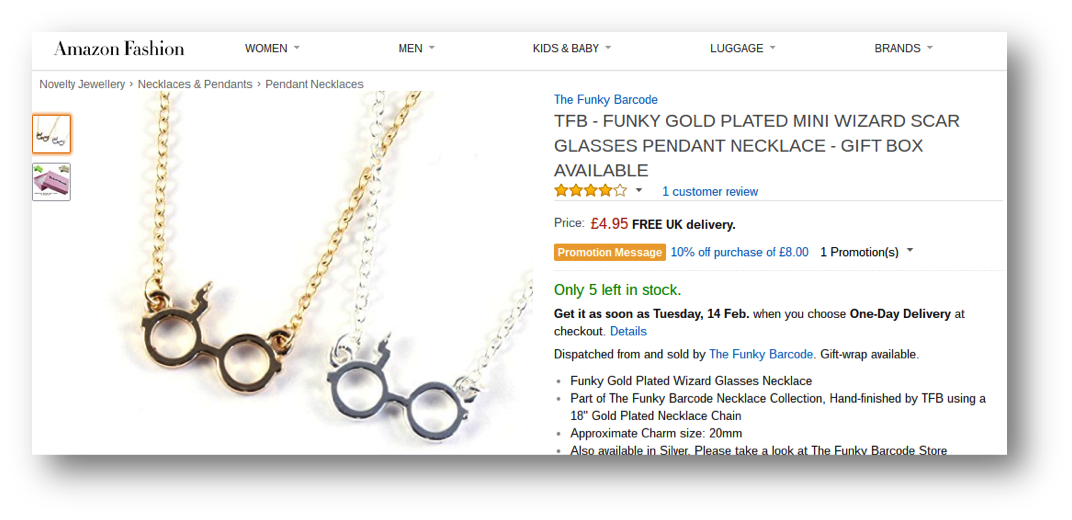Open The Funky Barcode brand link above title
This screenshot has height=520, width=1072.
[x=605, y=99]
